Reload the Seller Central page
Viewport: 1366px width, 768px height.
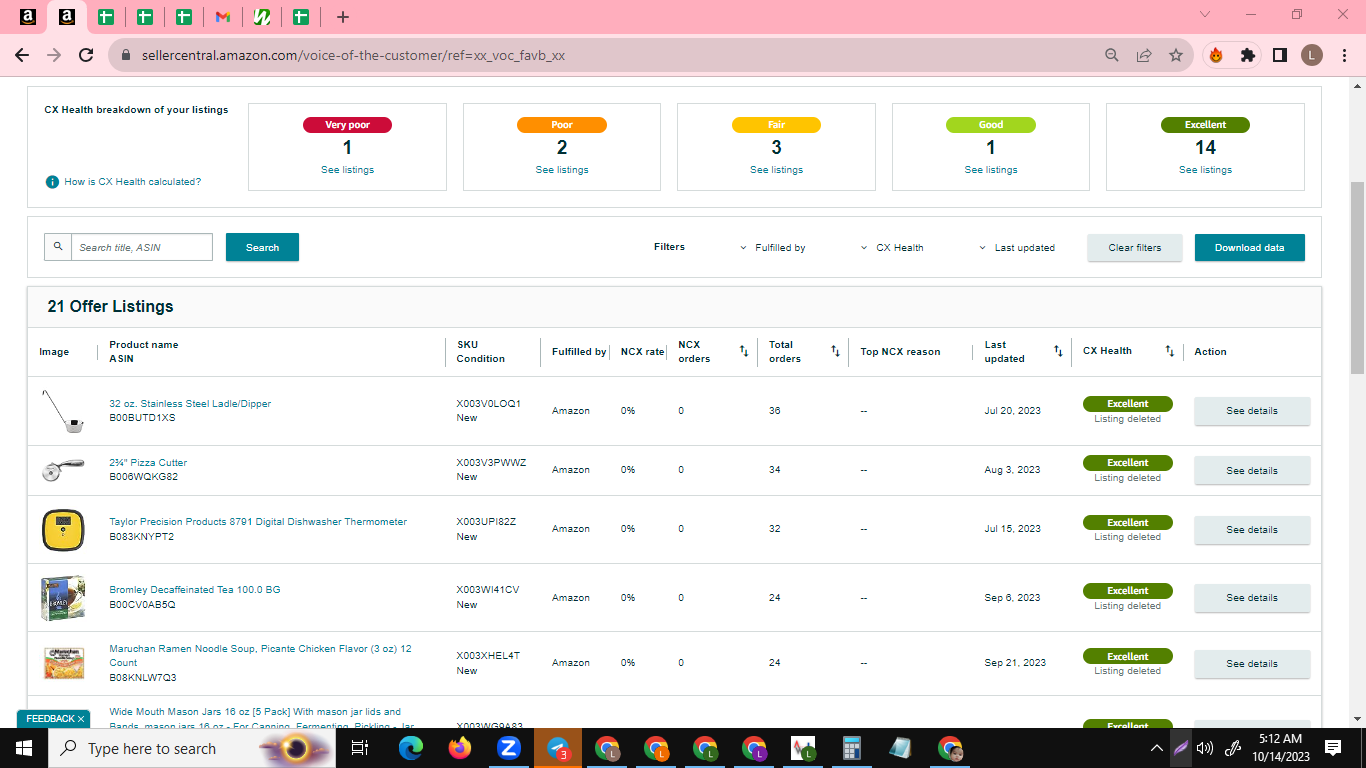tap(86, 55)
